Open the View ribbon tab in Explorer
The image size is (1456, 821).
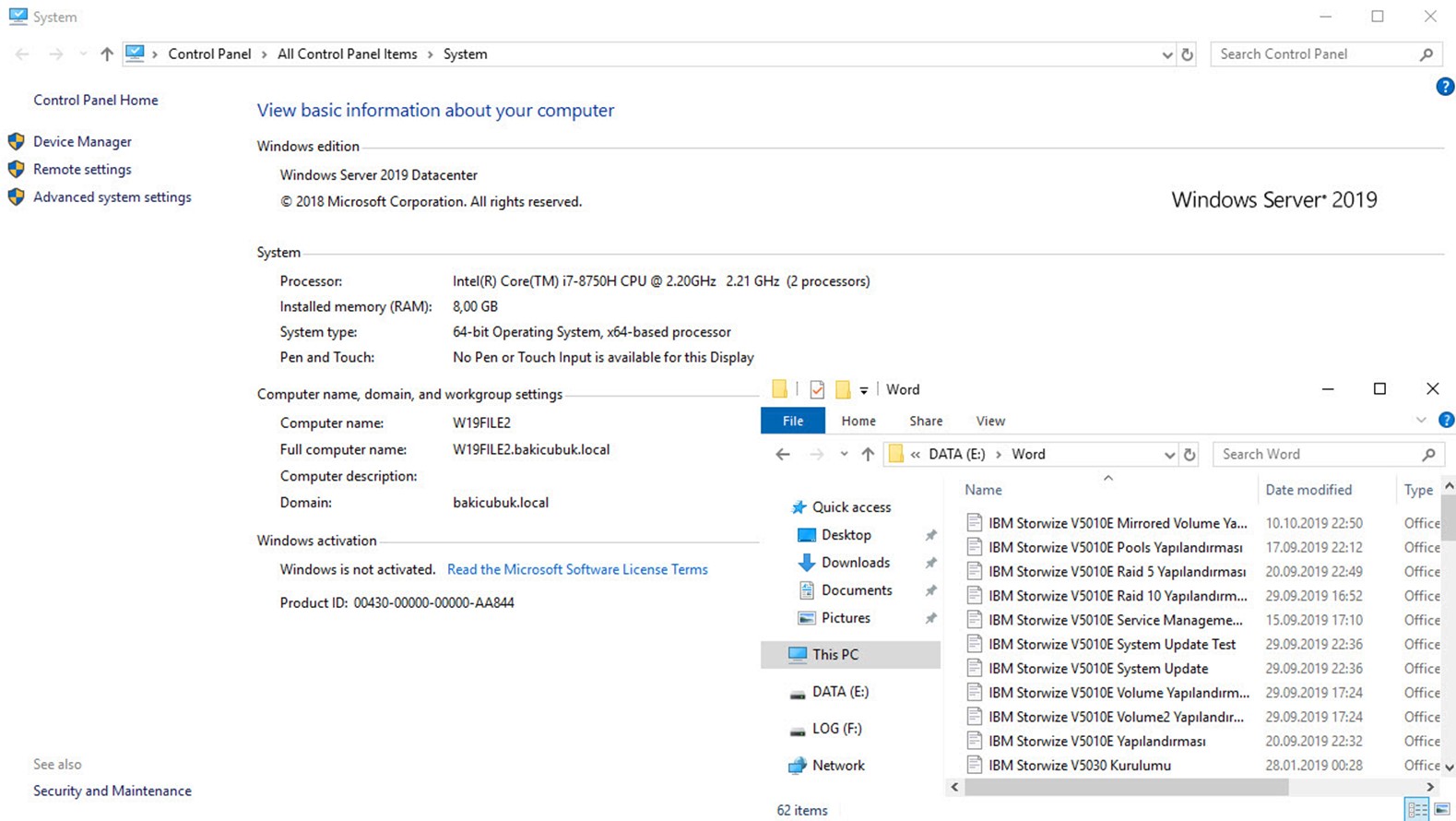(x=990, y=421)
